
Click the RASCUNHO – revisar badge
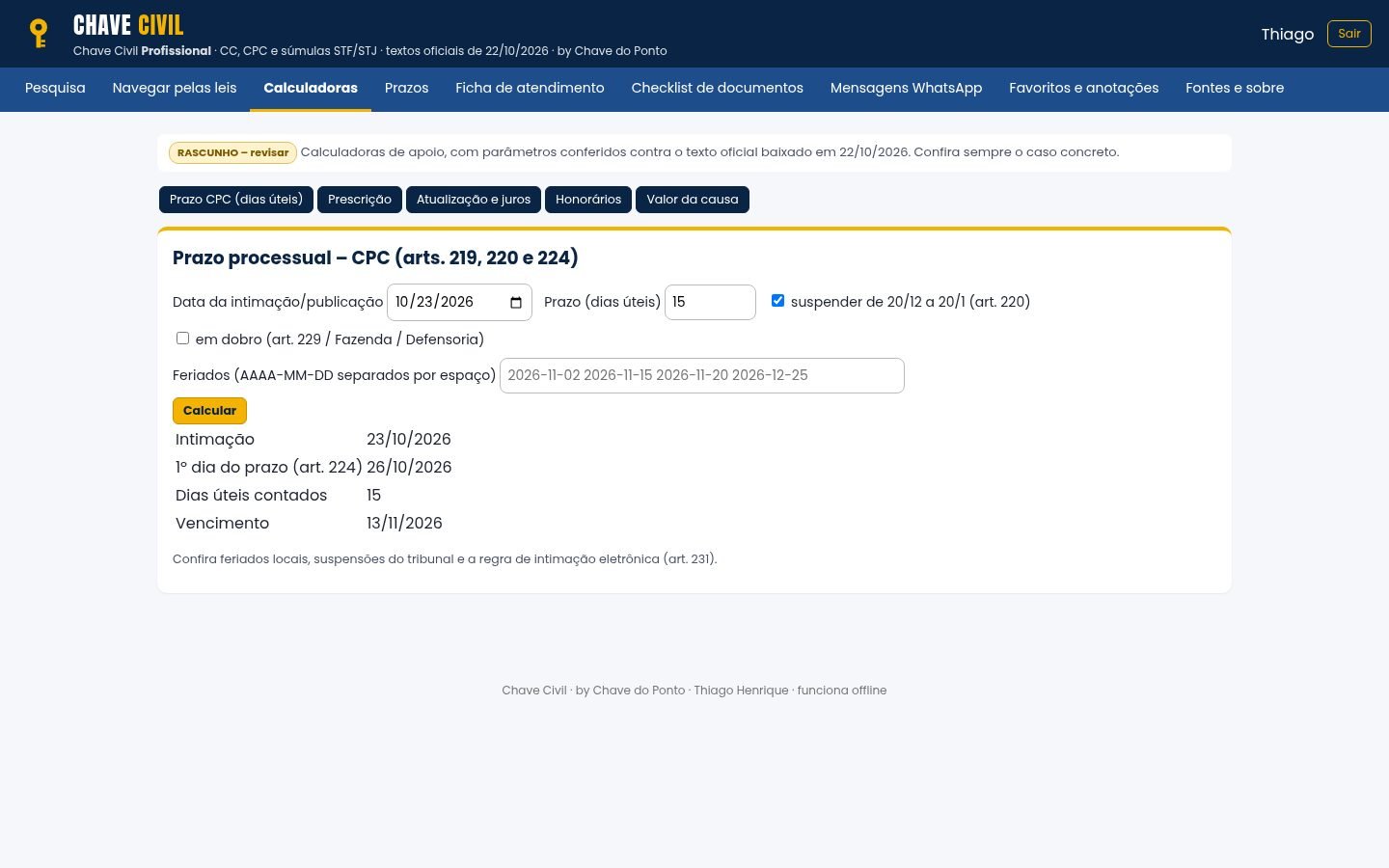tap(232, 153)
